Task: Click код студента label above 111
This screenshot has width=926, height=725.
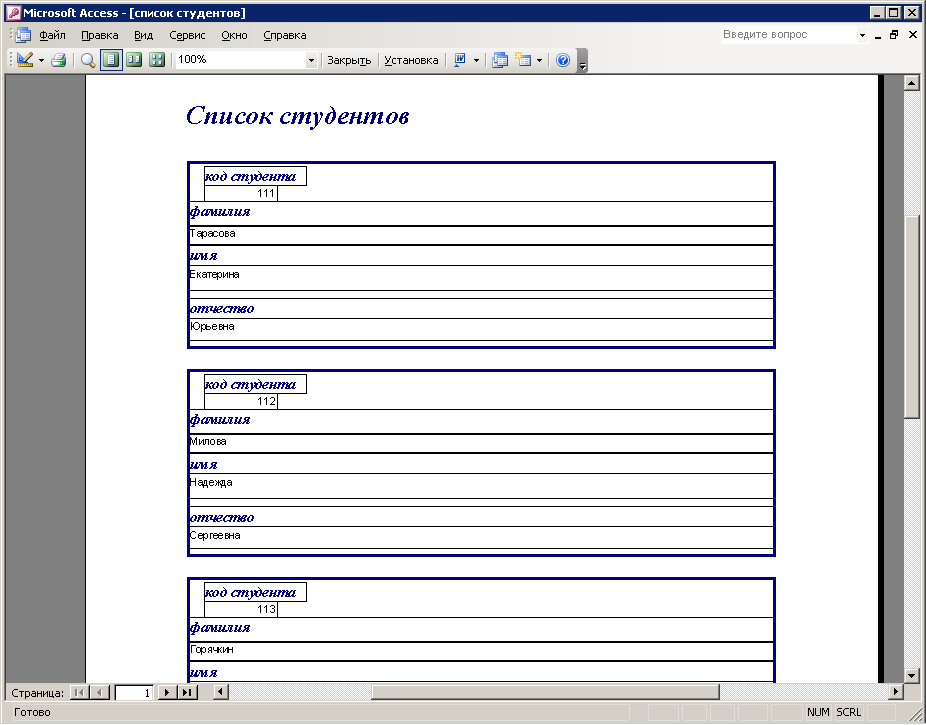Action: pos(255,177)
